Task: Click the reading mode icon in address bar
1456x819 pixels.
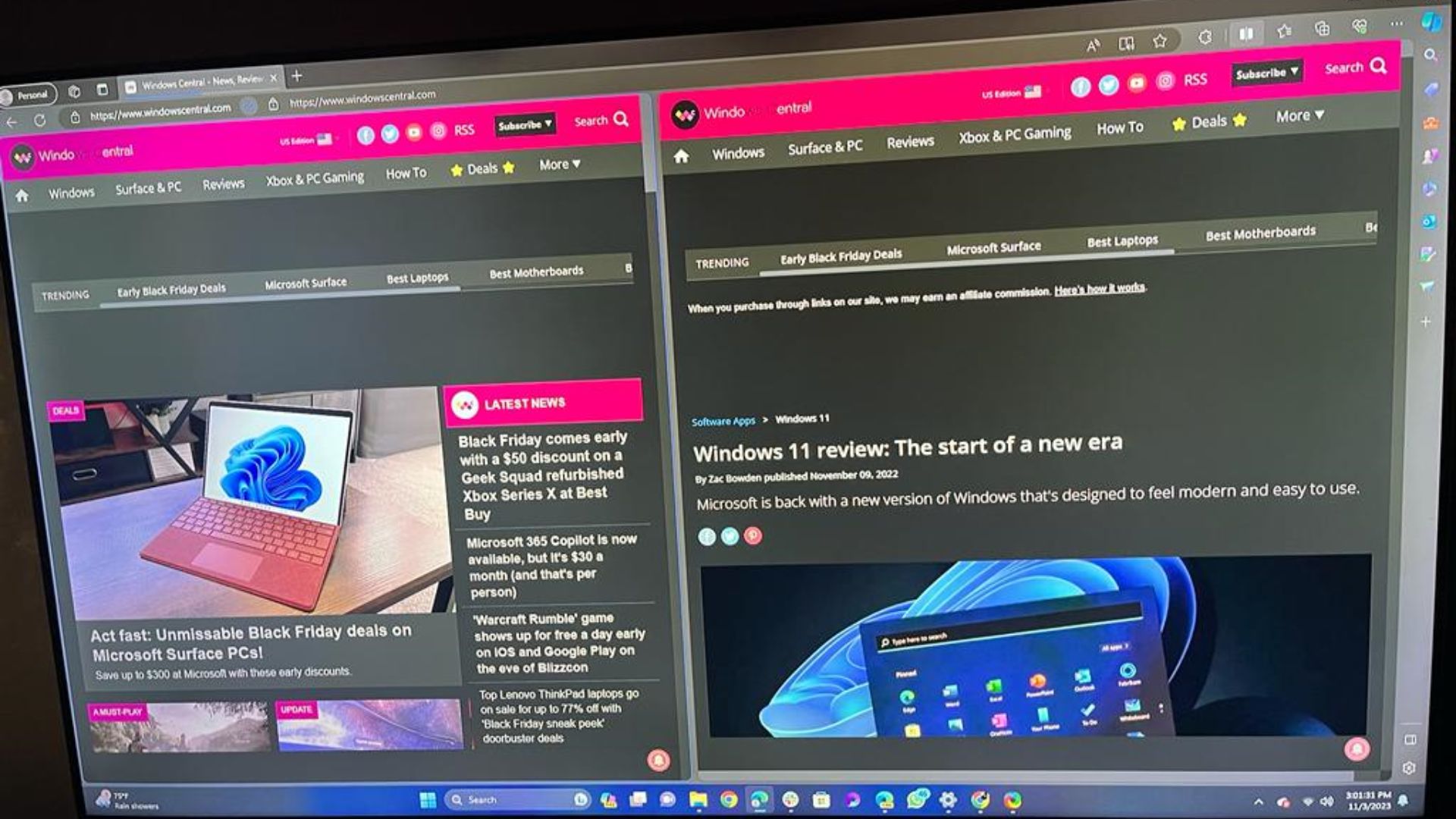Action: (x=1125, y=42)
